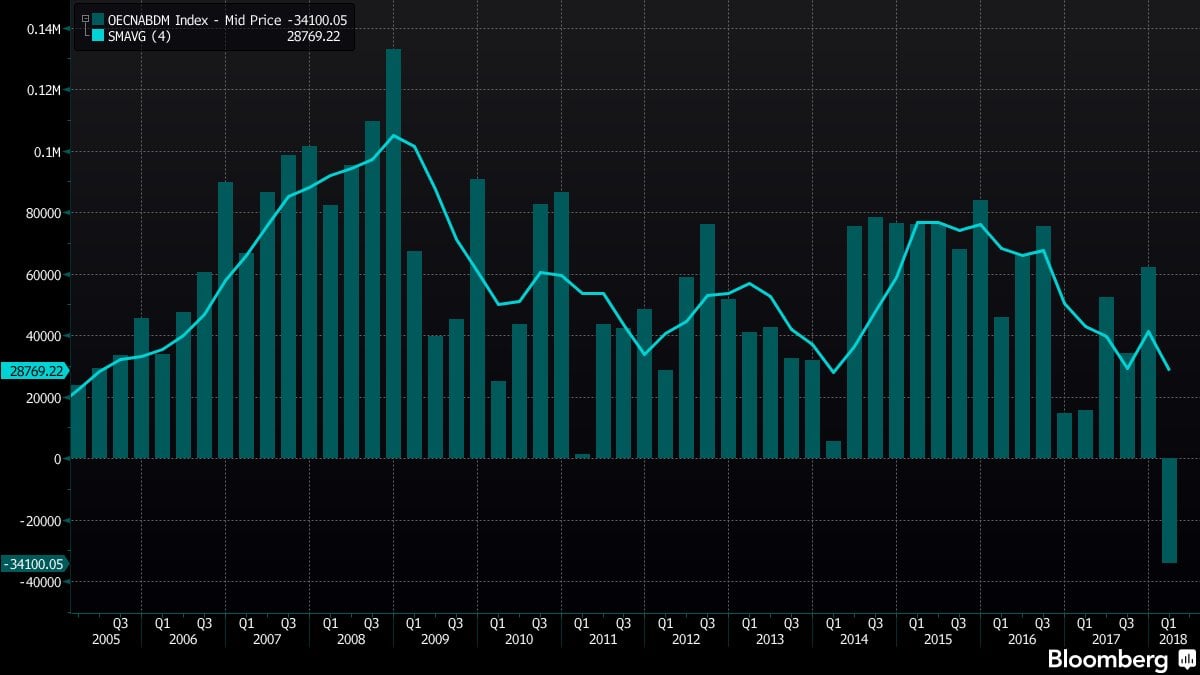
Task: Click the 0.14M y-axis tick label
Action: tap(44, 28)
